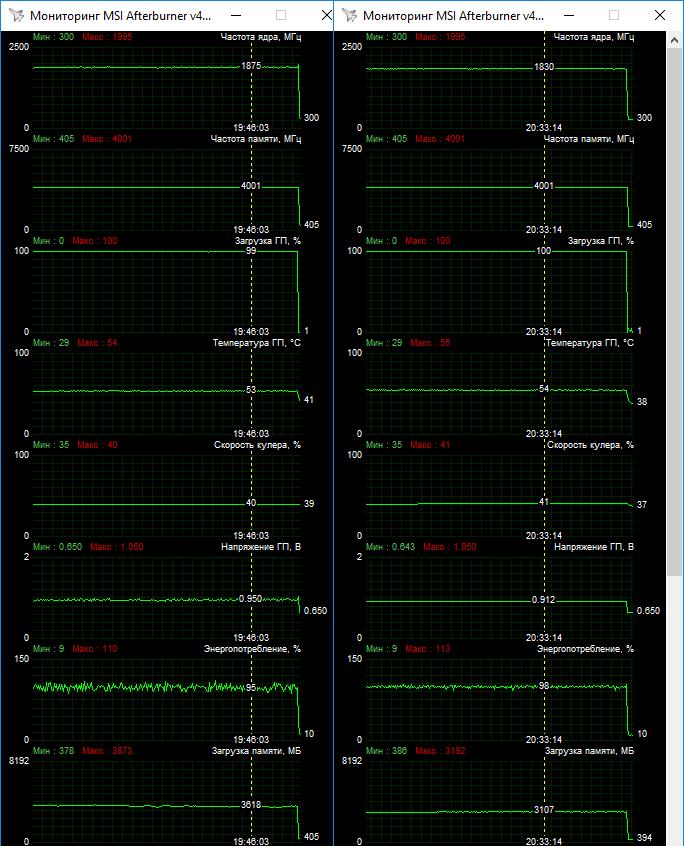Screen dimensions: 684x846
Task: Minimize the right monitoring window
Action: pos(569,15)
